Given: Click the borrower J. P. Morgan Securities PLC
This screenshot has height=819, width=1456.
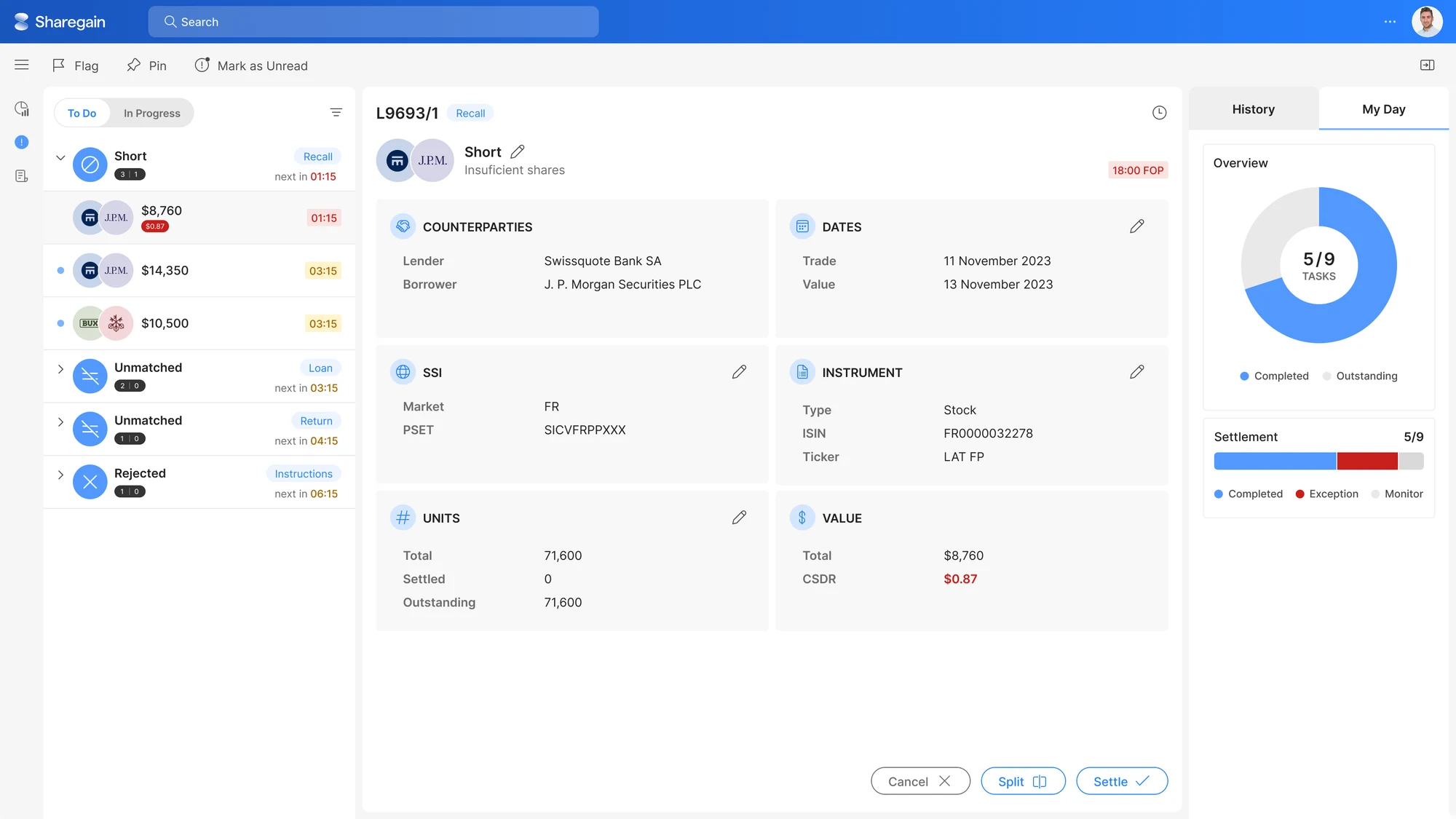Looking at the screenshot, I should pyautogui.click(x=622, y=284).
